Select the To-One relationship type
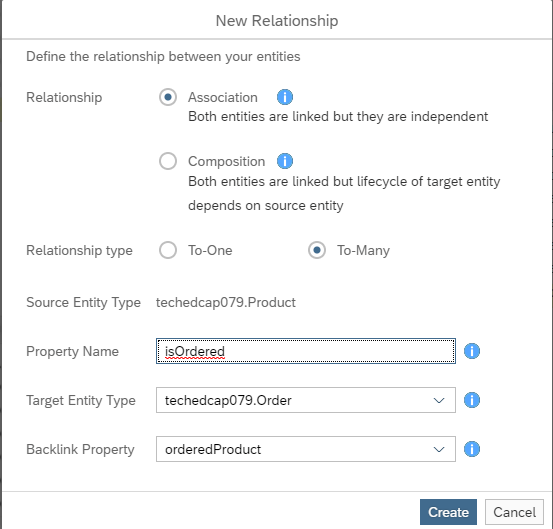This screenshot has height=529, width=553. 168,250
